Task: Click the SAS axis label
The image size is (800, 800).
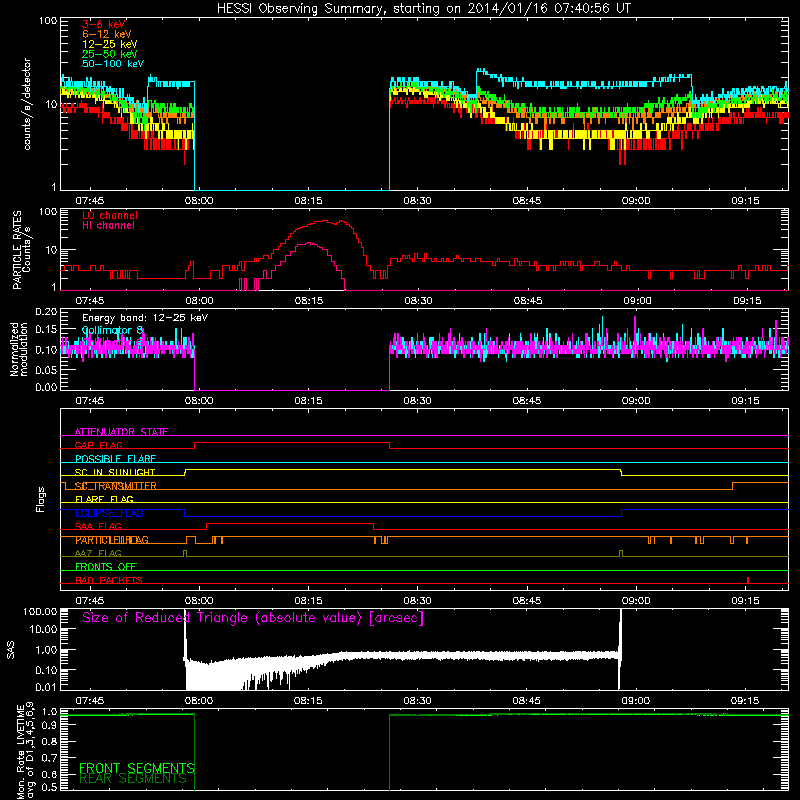Action: 10,649
